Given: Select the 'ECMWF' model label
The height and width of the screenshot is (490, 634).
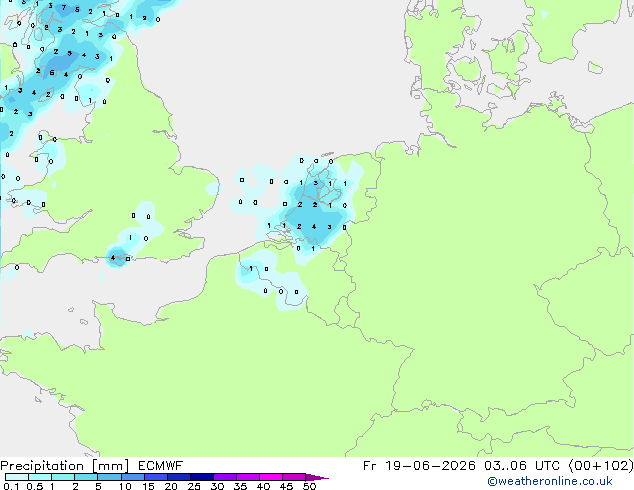Looking at the screenshot, I should point(161,466).
